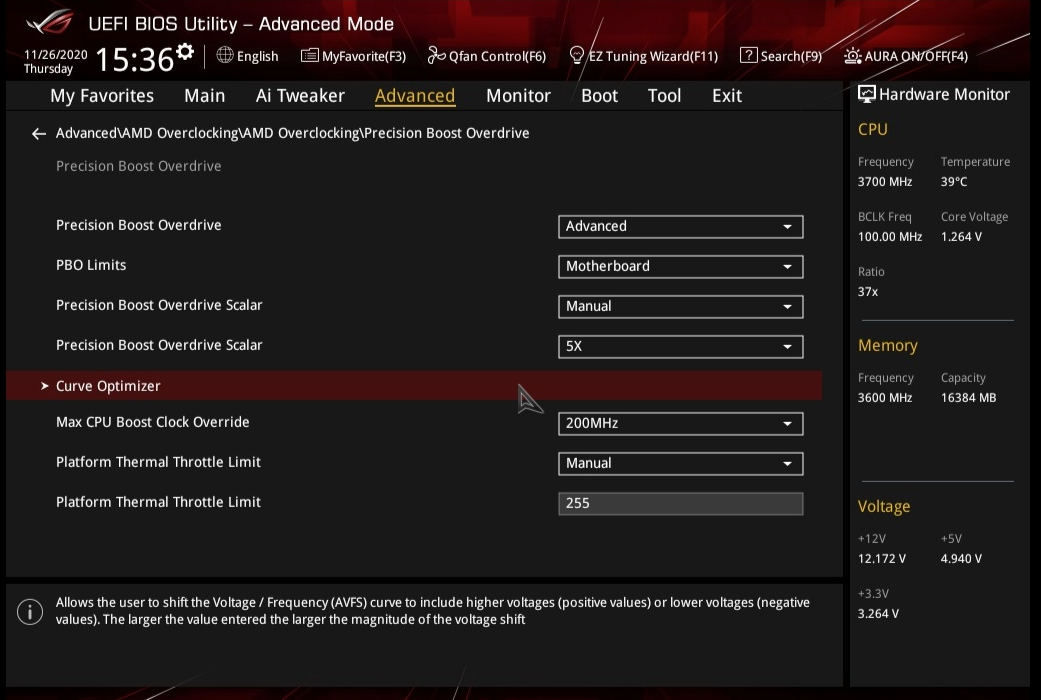Click Ratio 37x value

pyautogui.click(x=868, y=292)
